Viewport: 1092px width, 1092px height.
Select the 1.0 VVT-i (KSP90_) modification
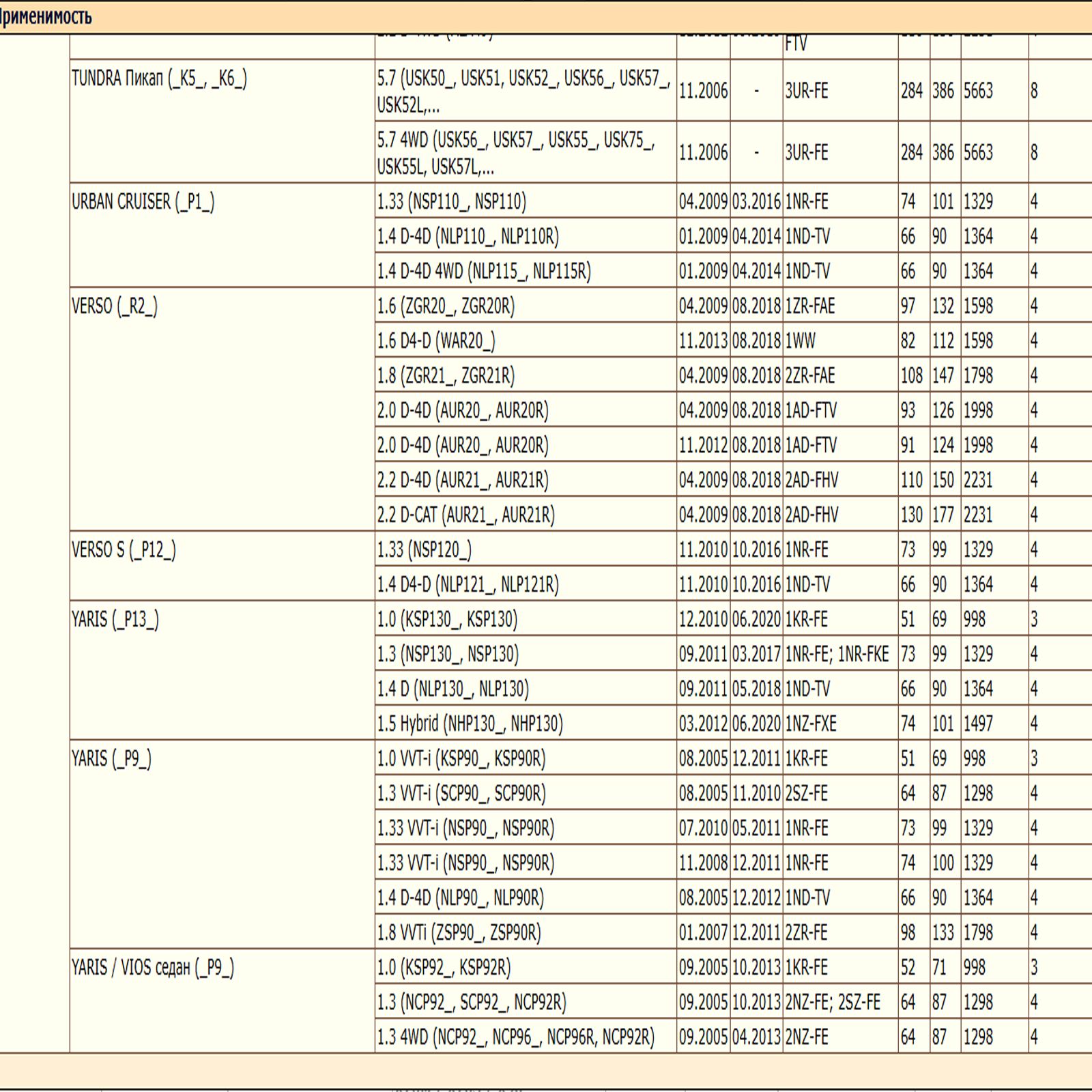click(461, 759)
